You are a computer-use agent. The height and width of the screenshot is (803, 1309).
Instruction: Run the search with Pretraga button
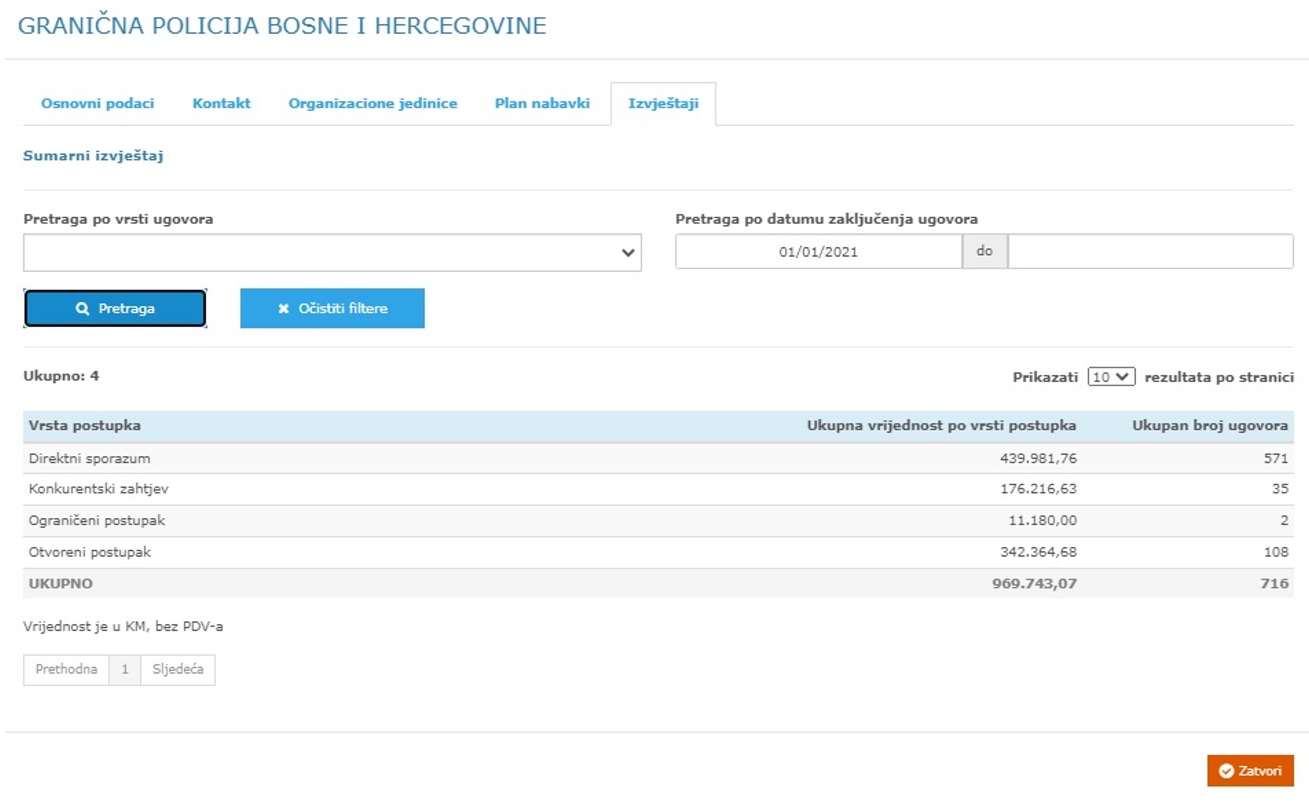click(115, 309)
